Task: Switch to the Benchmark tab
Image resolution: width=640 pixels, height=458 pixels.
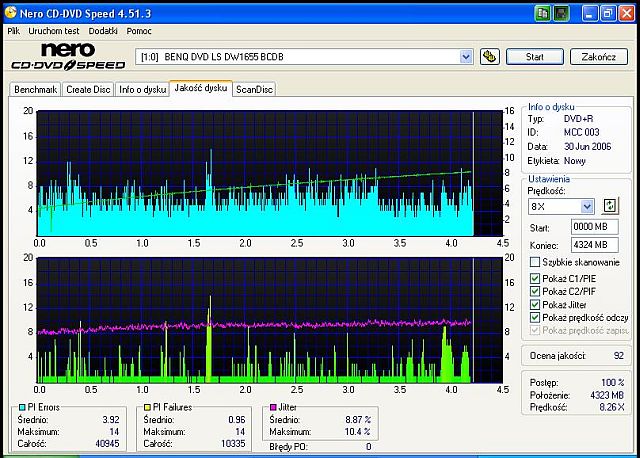Action: pyautogui.click(x=35, y=89)
